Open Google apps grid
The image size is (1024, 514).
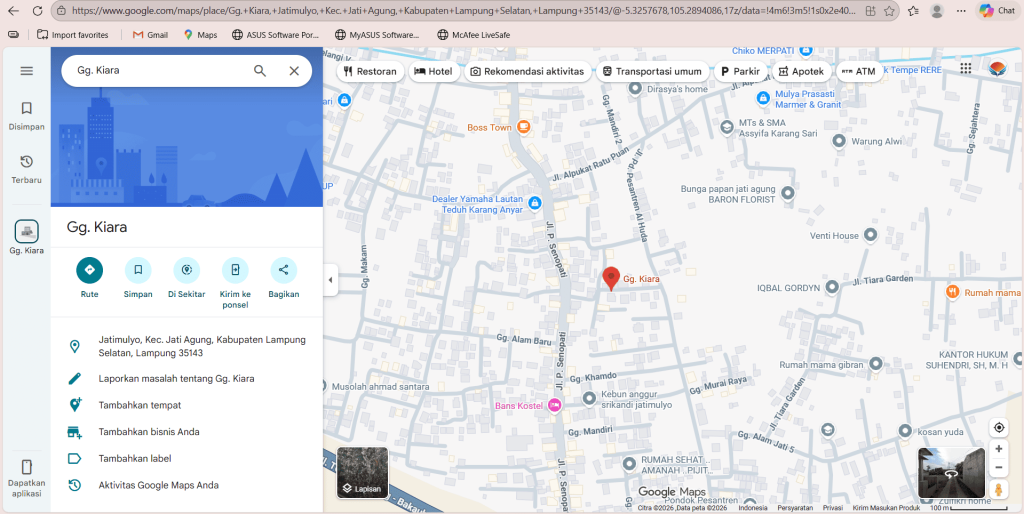[965, 69]
